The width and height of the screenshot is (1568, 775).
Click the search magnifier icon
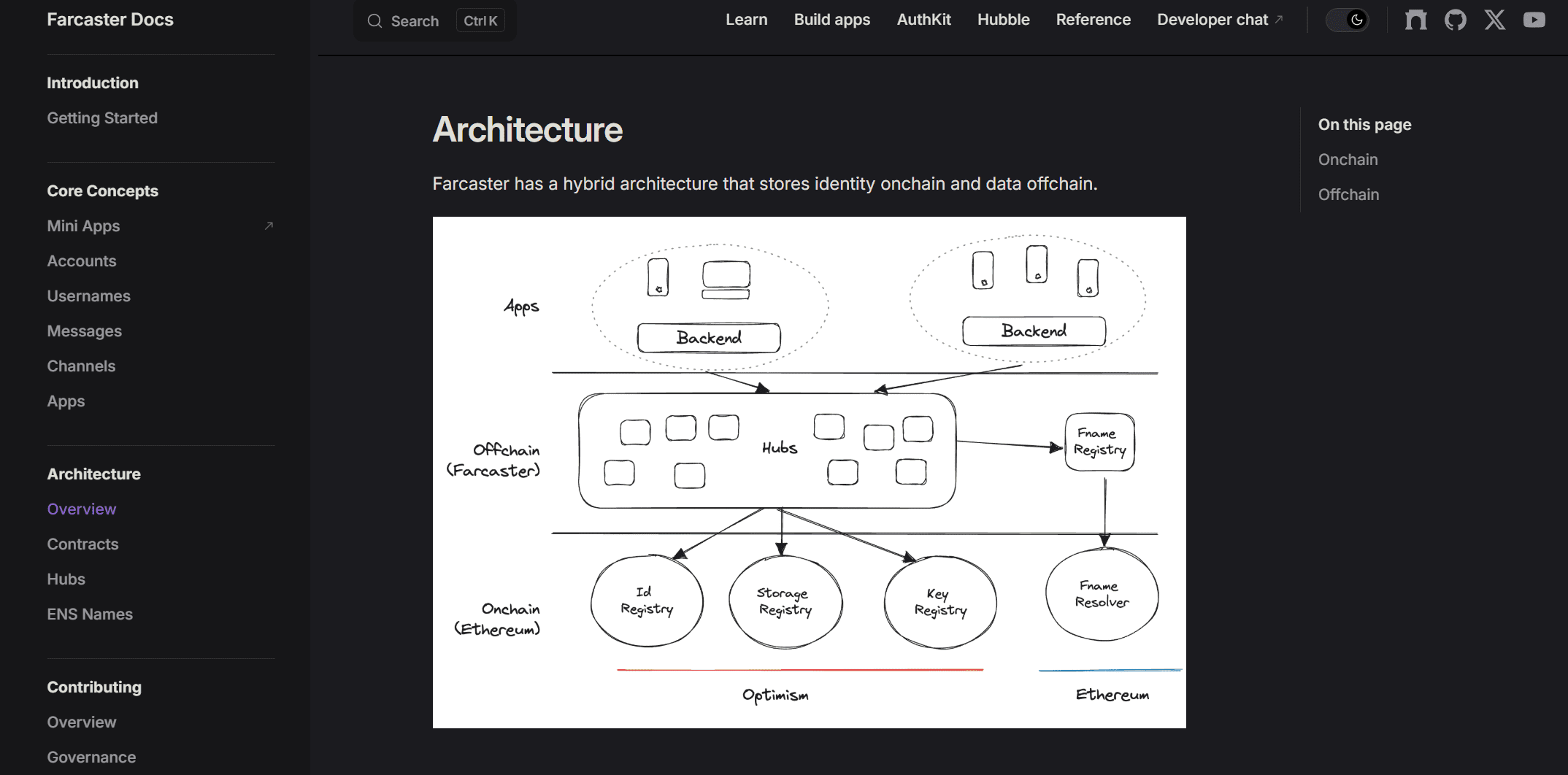[374, 21]
